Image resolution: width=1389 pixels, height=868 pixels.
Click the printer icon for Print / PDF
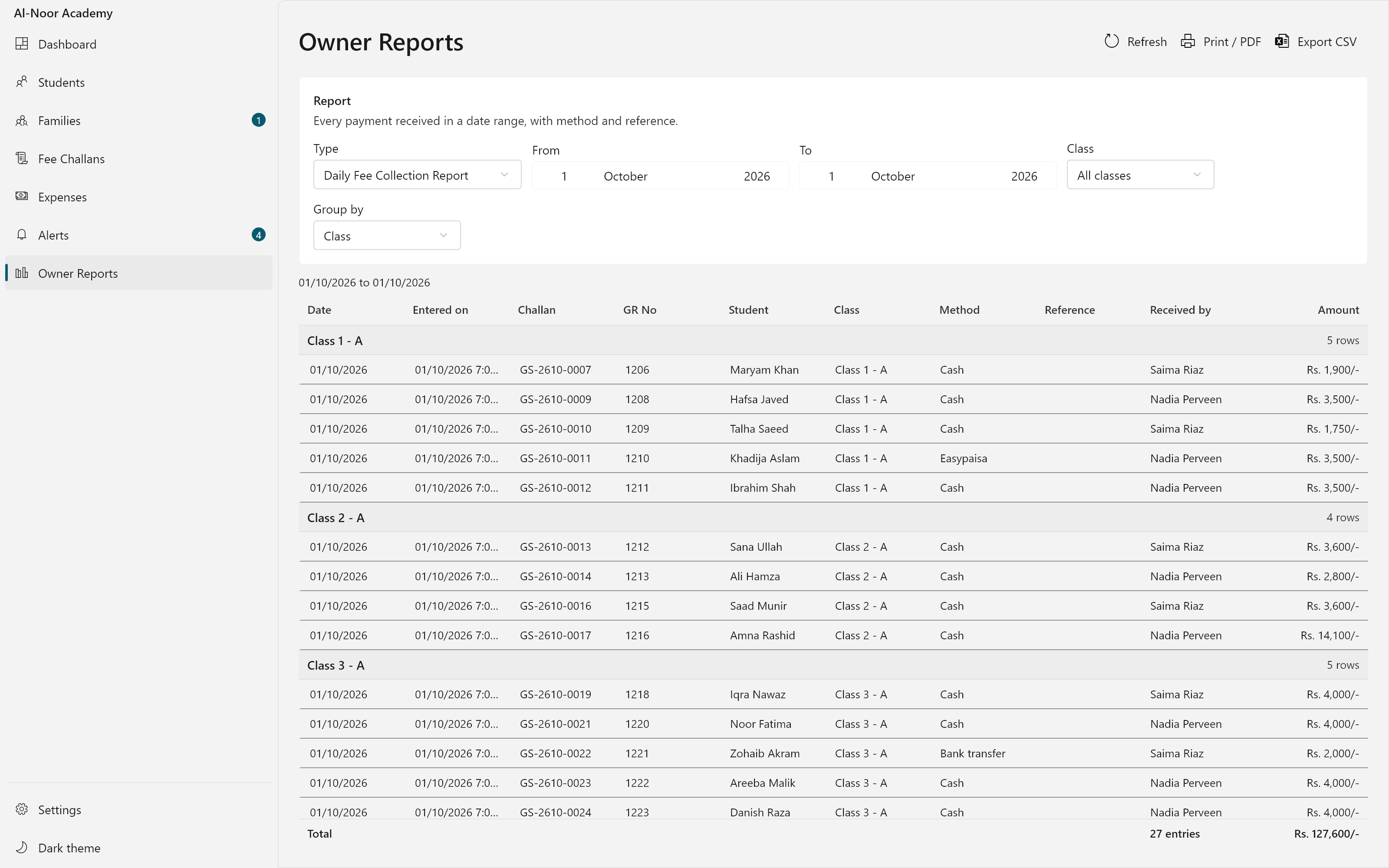1188,41
